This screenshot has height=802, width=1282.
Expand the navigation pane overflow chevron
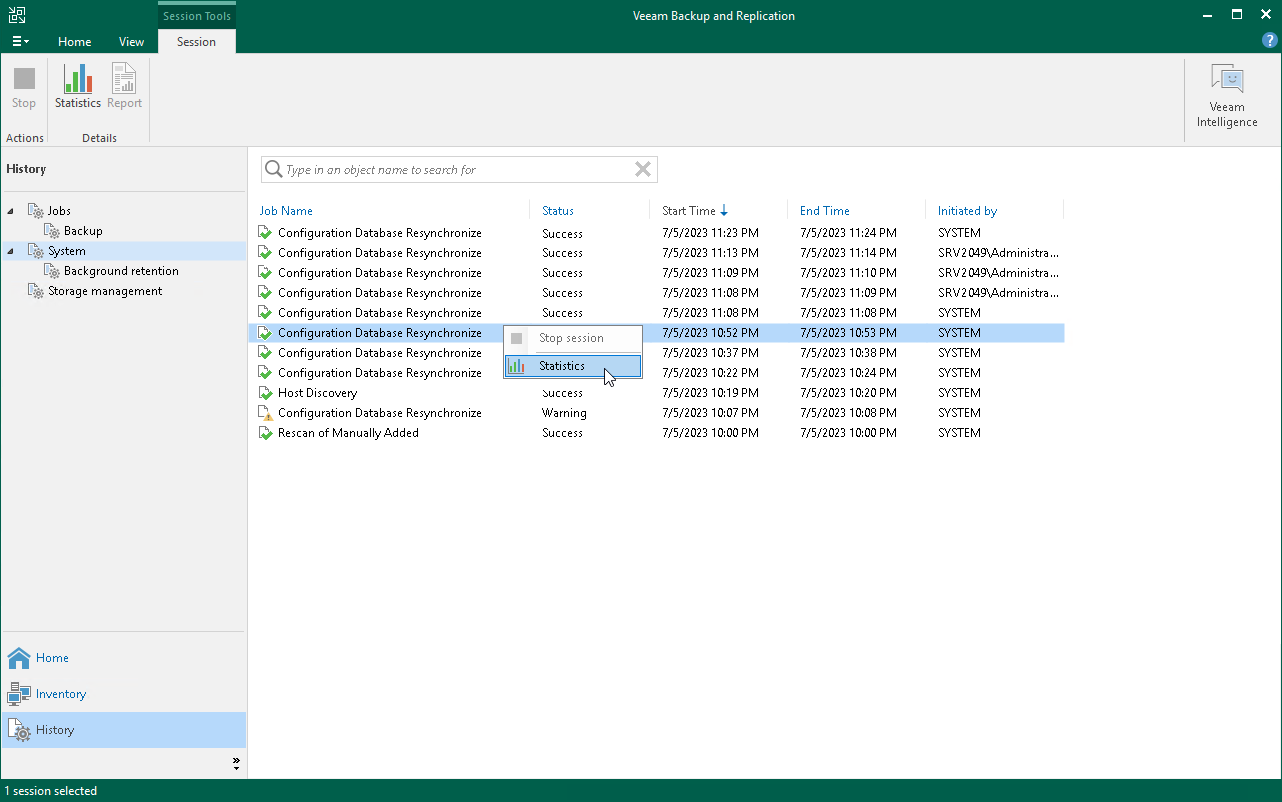coord(236,763)
